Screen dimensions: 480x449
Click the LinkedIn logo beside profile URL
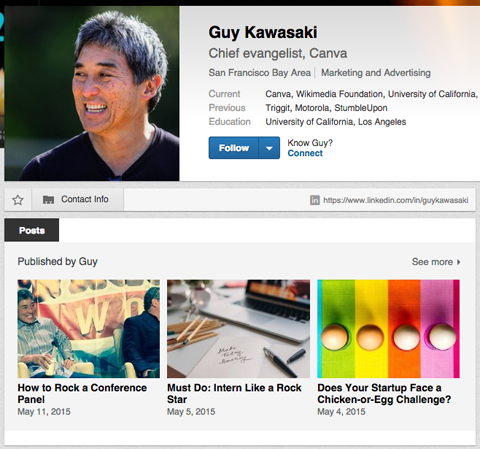[315, 200]
